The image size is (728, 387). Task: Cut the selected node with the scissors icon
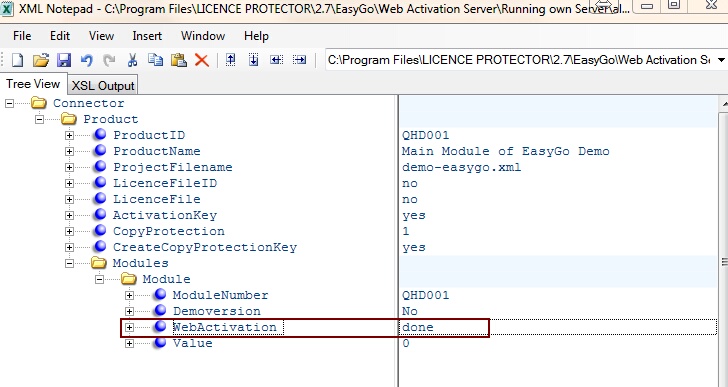(132, 60)
